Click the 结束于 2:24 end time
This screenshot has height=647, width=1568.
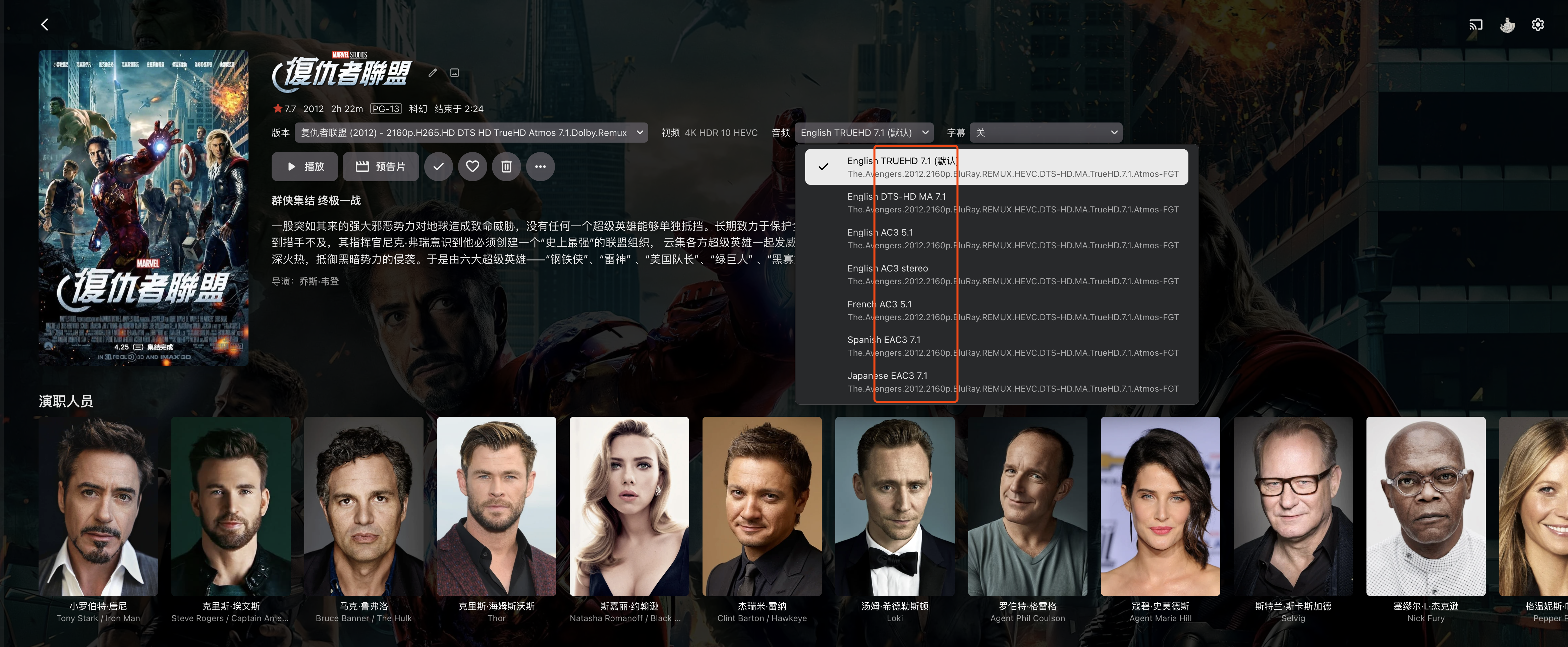click(459, 109)
